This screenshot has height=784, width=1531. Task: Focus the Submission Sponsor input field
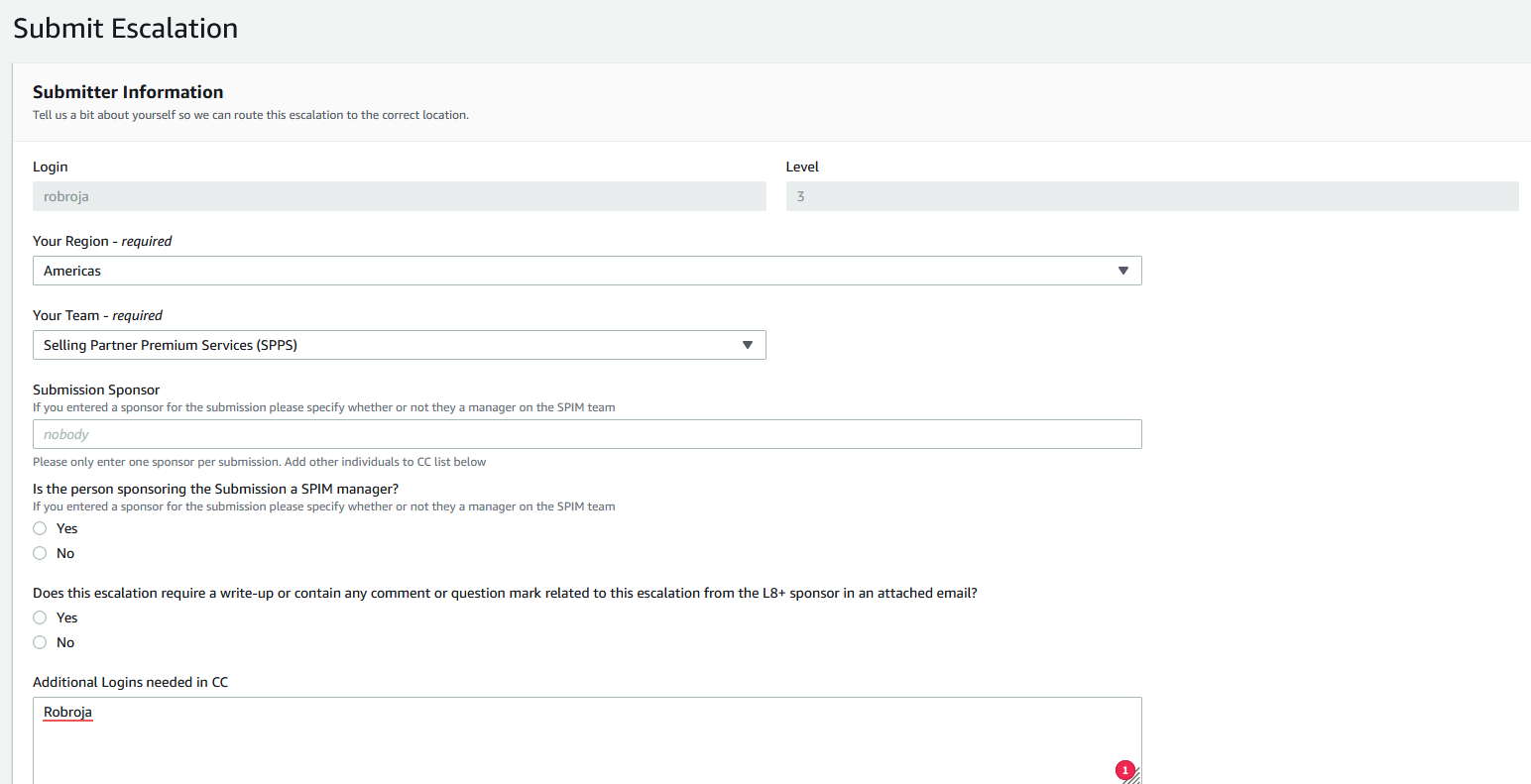click(587, 434)
